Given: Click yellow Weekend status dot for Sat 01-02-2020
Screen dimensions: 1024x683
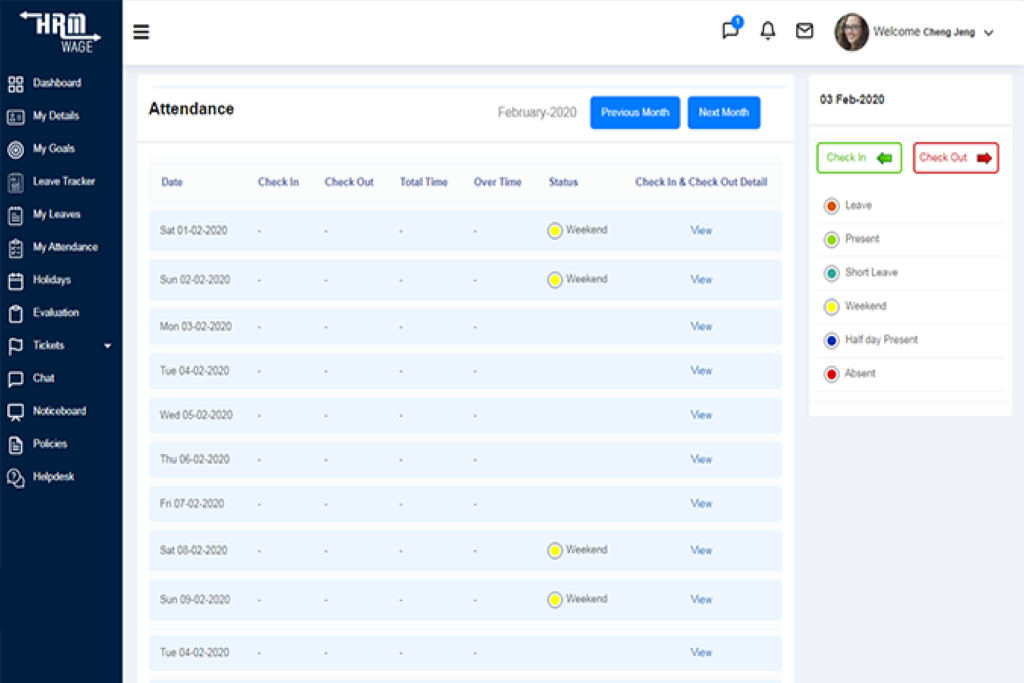Looking at the screenshot, I should [554, 230].
